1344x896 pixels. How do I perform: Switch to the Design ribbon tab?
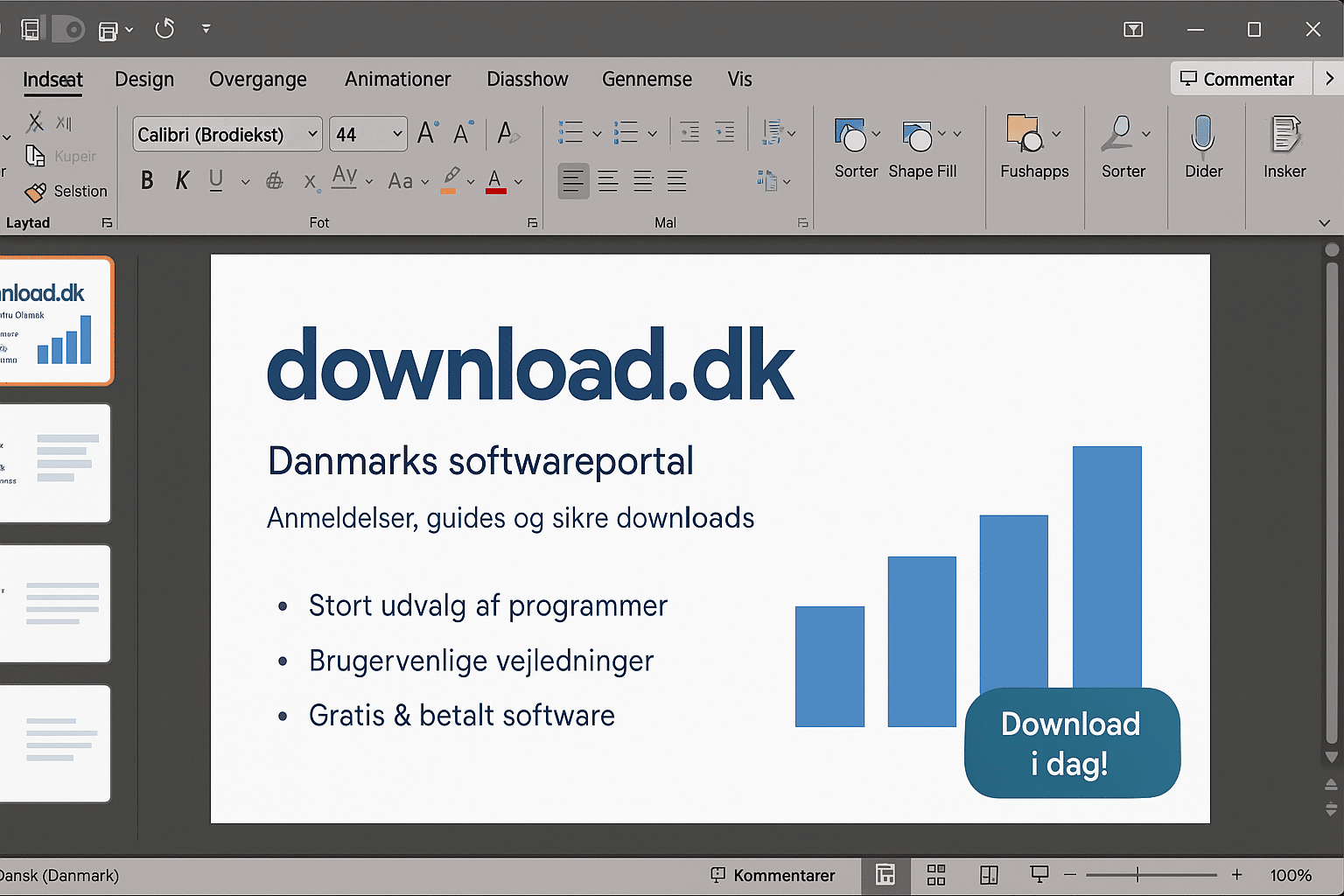pyautogui.click(x=144, y=79)
